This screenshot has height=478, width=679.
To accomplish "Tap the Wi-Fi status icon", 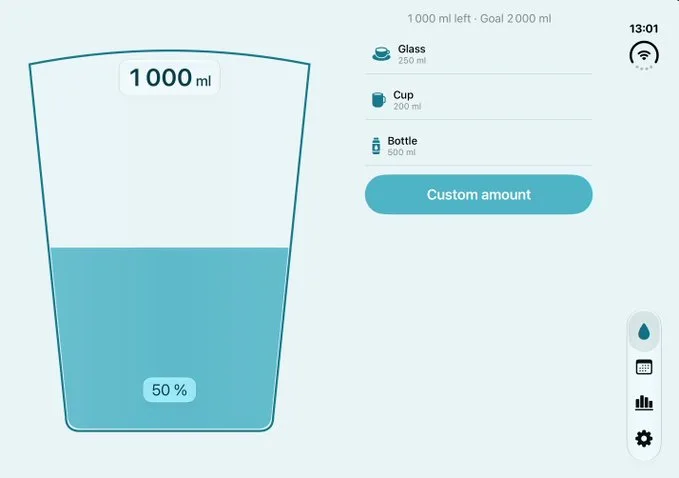I will 644,55.
